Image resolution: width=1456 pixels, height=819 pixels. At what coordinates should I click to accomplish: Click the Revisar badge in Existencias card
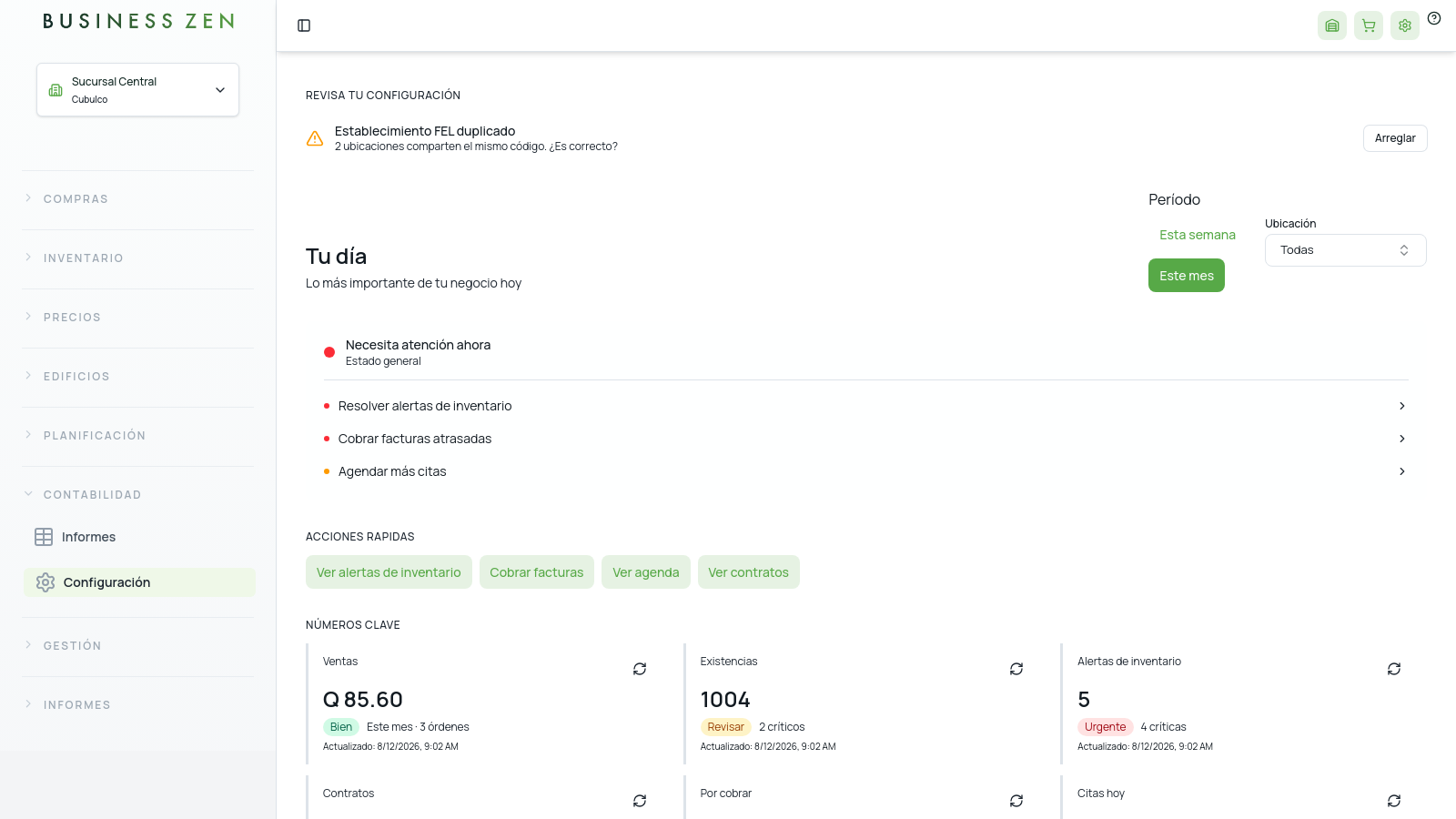(x=726, y=727)
